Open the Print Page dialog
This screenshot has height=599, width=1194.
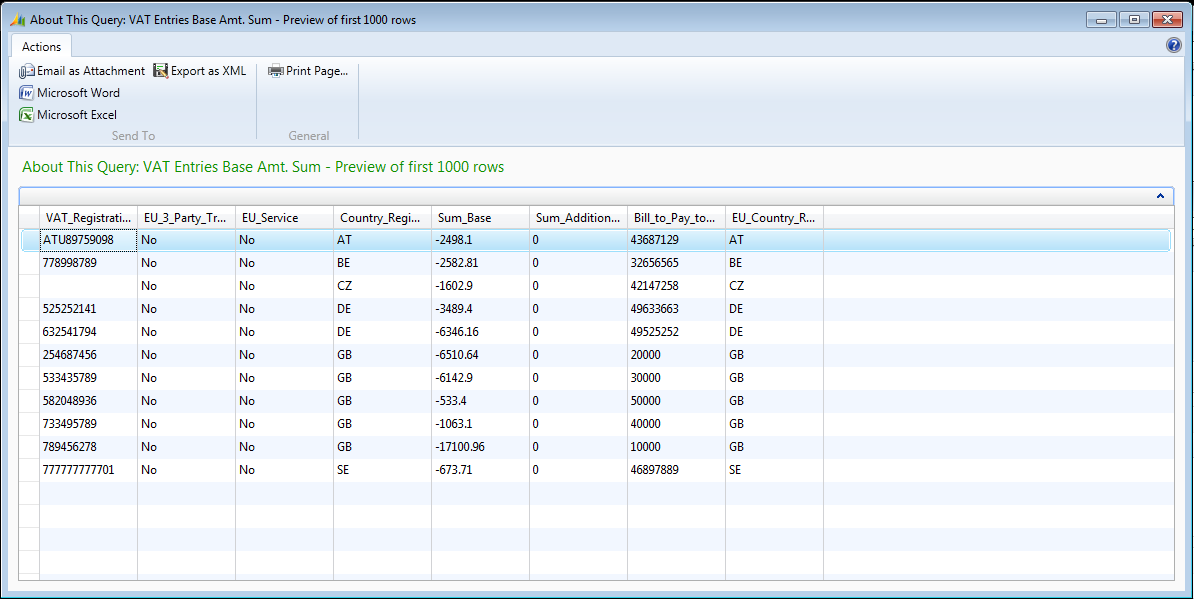pos(308,71)
